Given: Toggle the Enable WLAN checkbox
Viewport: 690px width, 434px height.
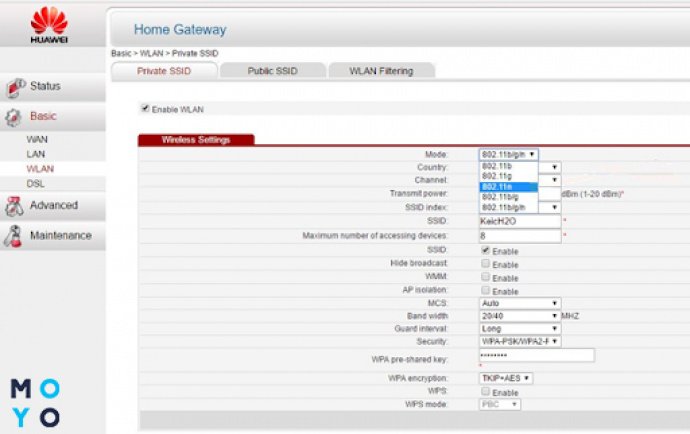Looking at the screenshot, I should pos(145,108).
